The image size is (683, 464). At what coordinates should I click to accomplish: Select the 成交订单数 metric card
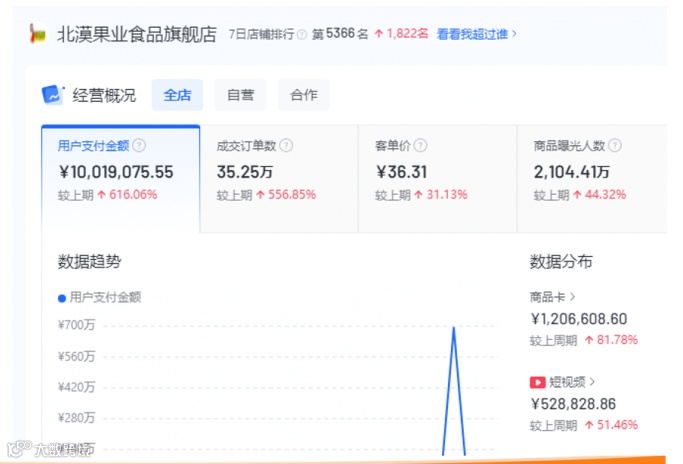point(279,179)
